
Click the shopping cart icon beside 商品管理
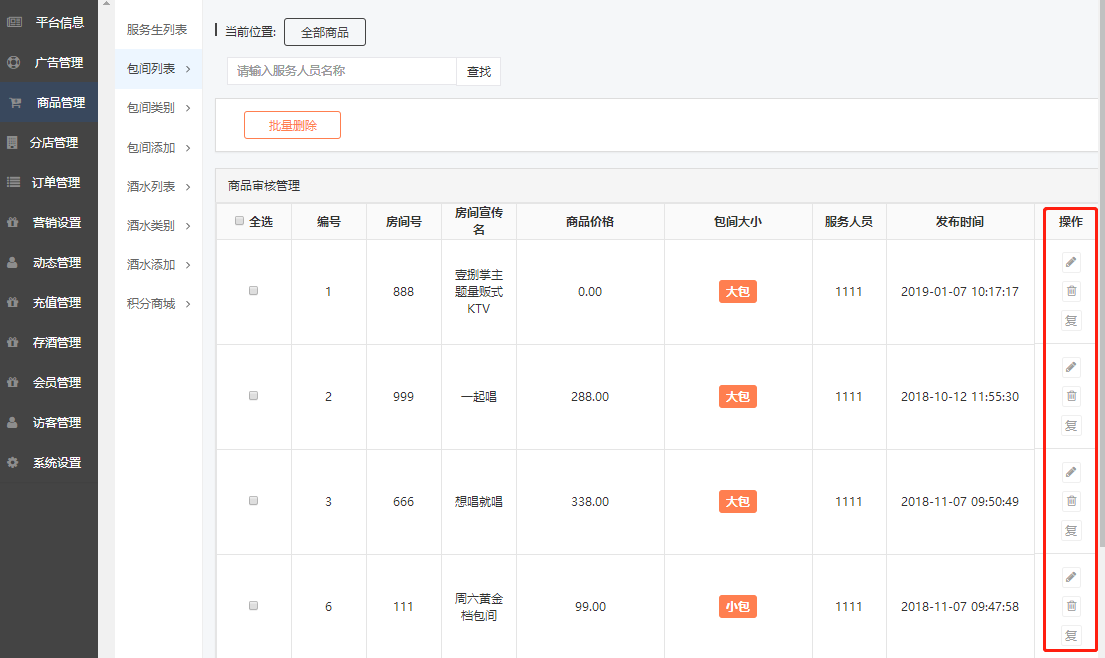16,102
